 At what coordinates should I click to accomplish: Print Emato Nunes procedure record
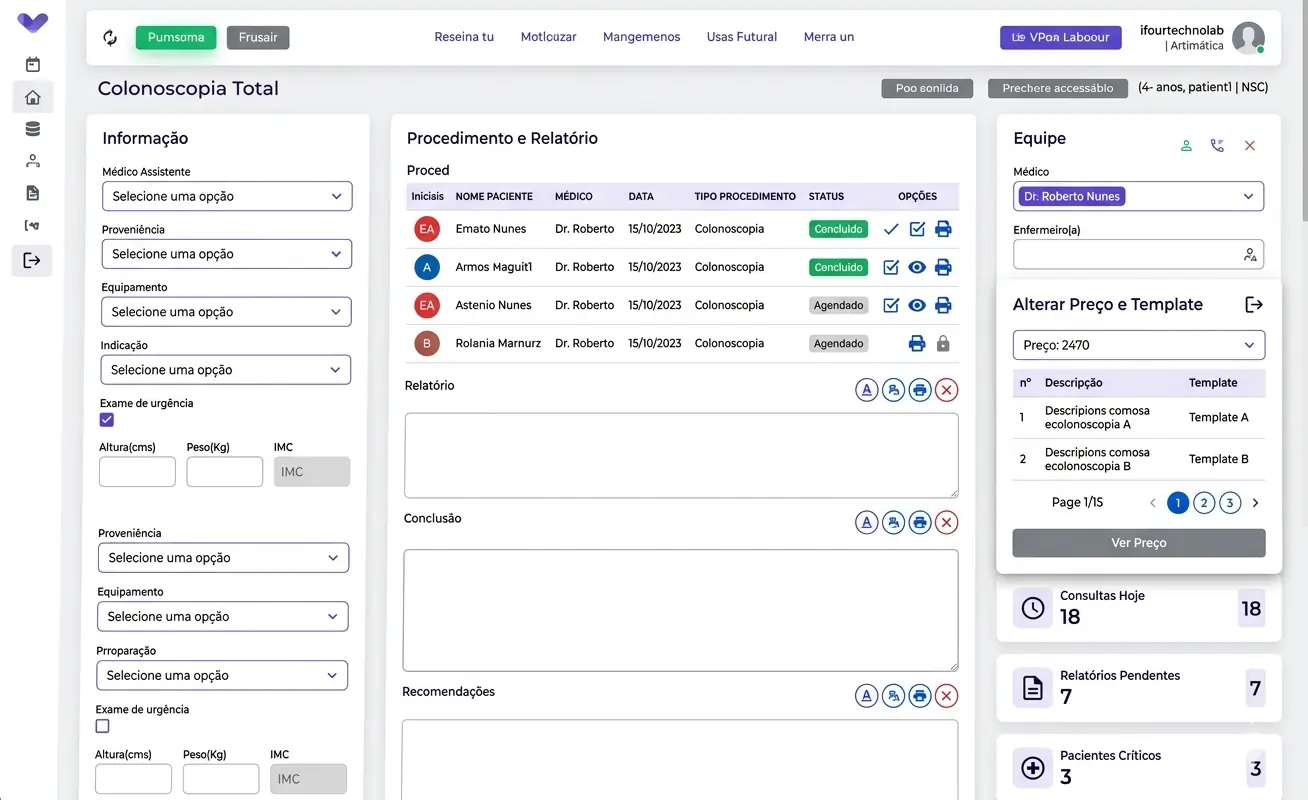click(x=943, y=229)
